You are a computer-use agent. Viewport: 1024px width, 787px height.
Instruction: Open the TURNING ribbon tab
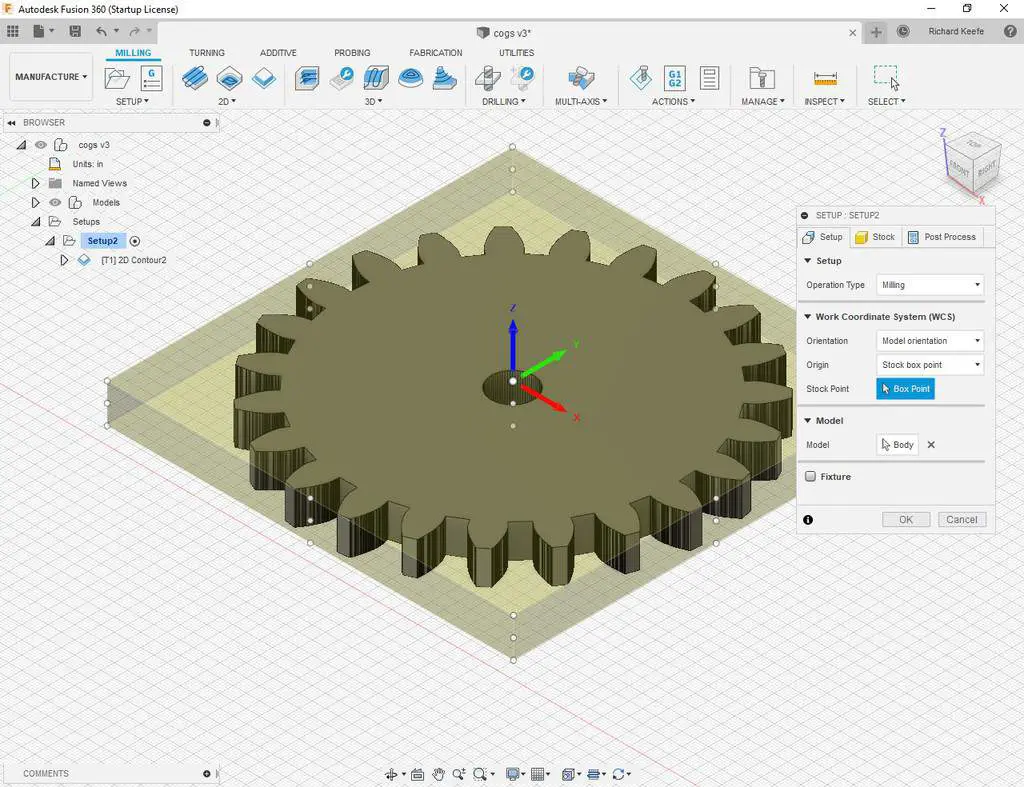point(207,52)
